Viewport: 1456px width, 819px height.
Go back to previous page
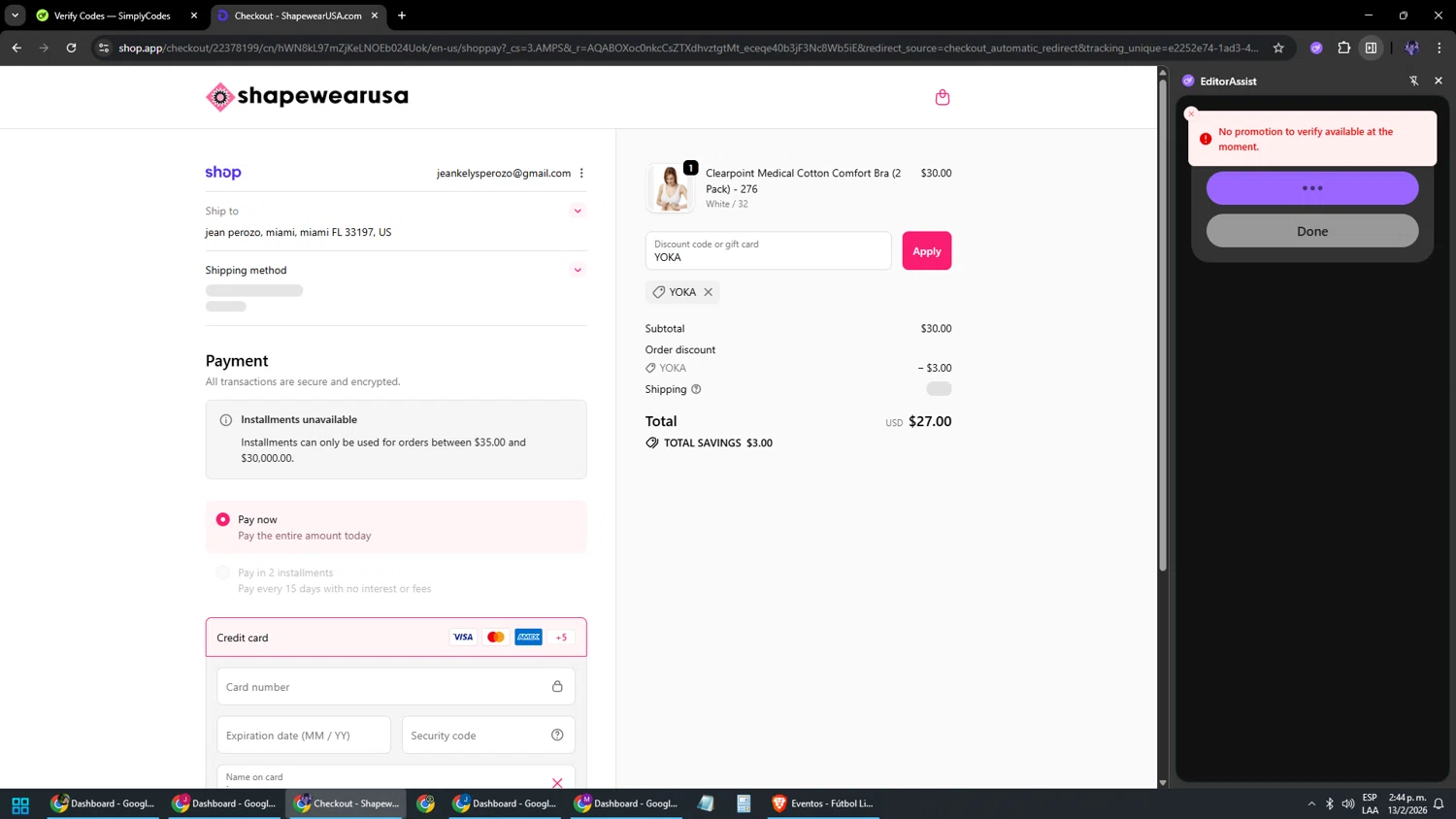(17, 48)
